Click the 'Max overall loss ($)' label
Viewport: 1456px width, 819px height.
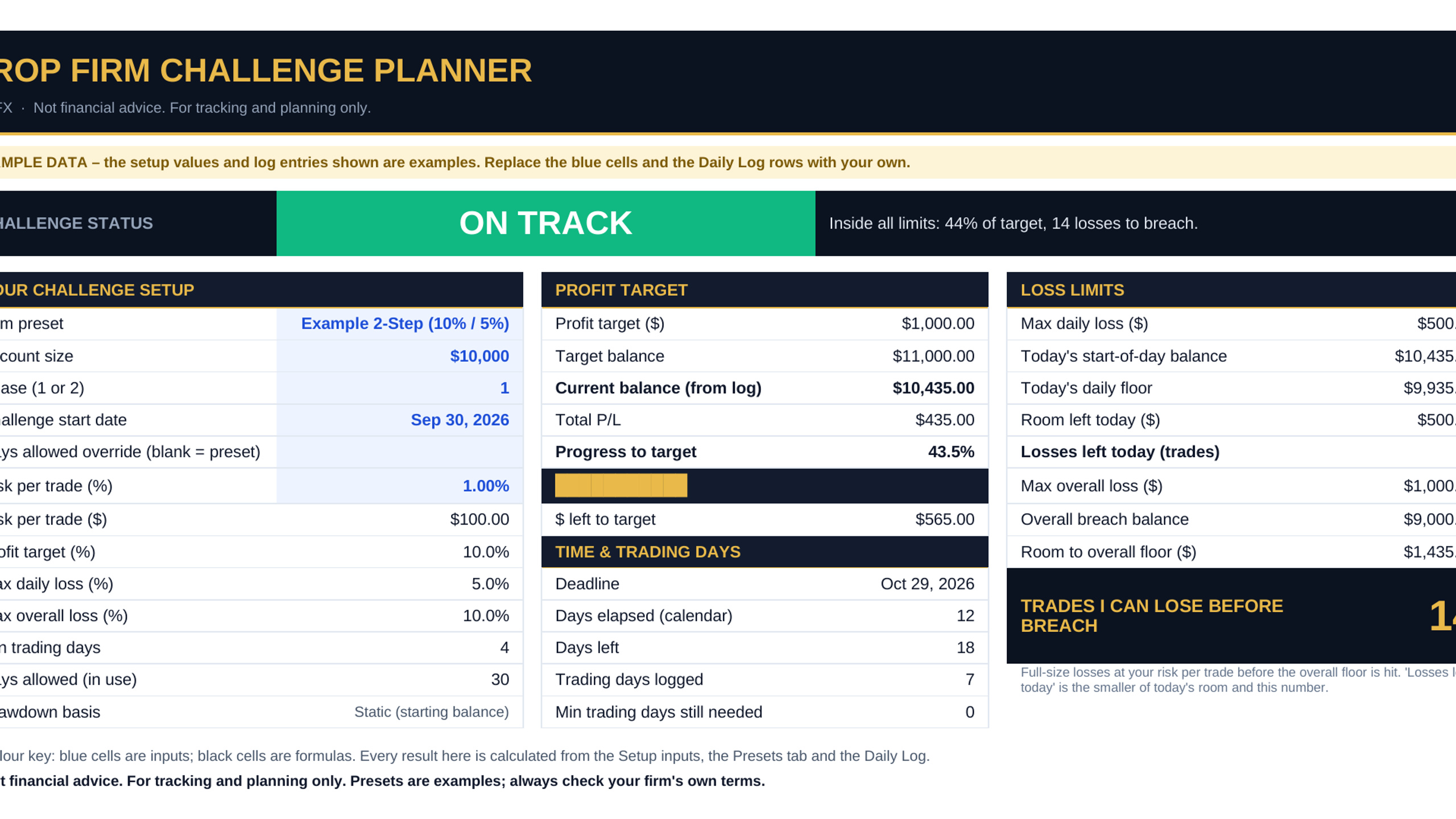[x=1091, y=486]
